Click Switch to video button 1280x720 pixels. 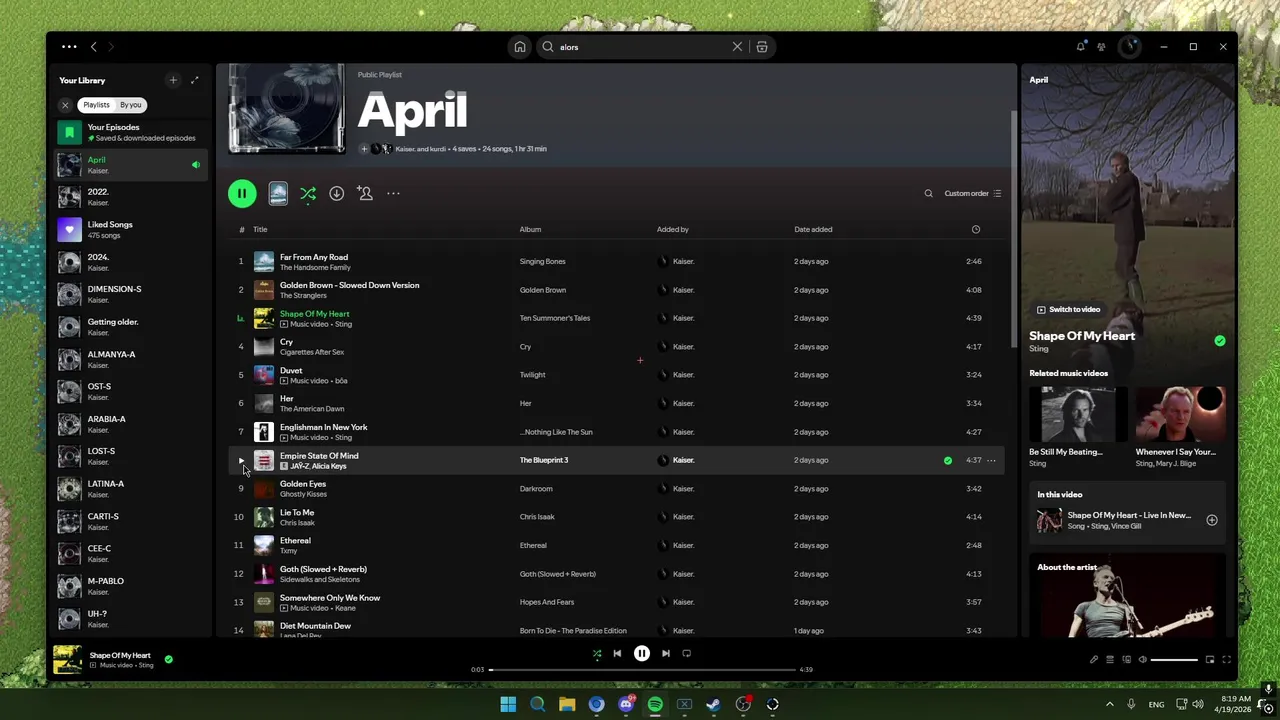tap(1068, 310)
